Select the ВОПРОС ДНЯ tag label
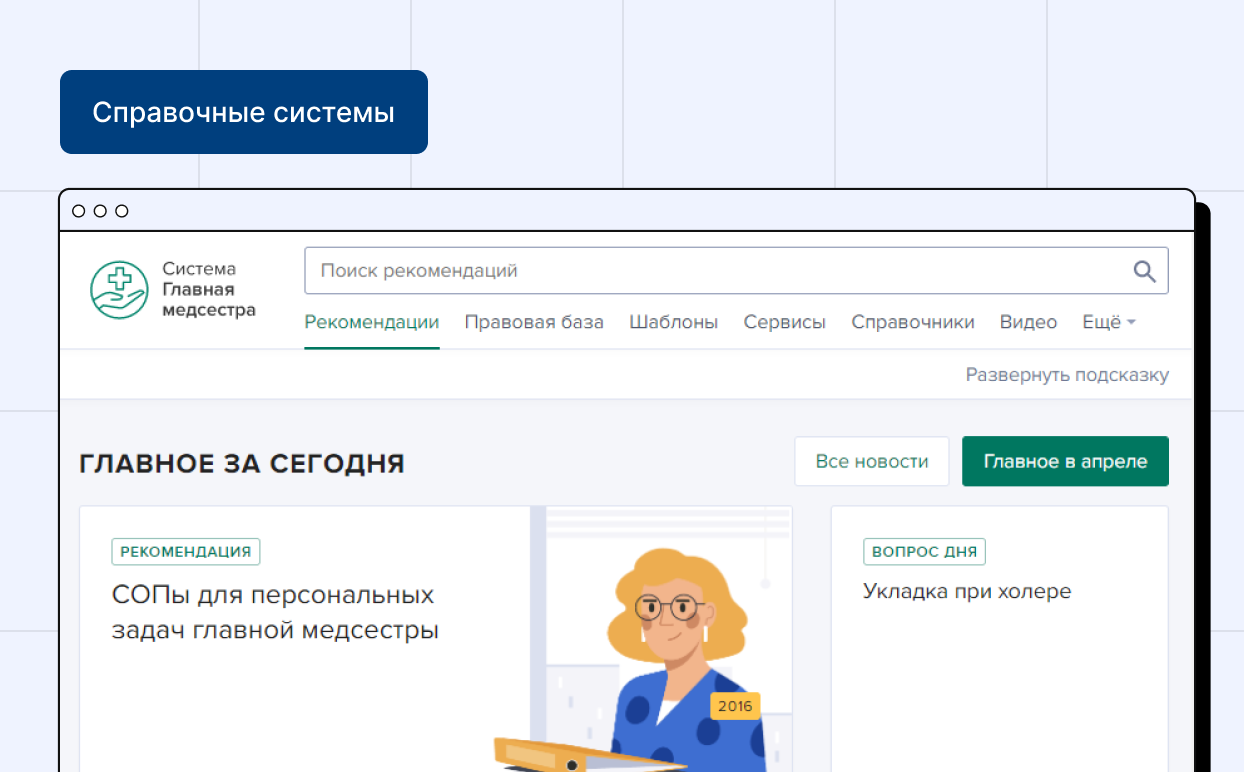The image size is (1244, 772). point(925,551)
